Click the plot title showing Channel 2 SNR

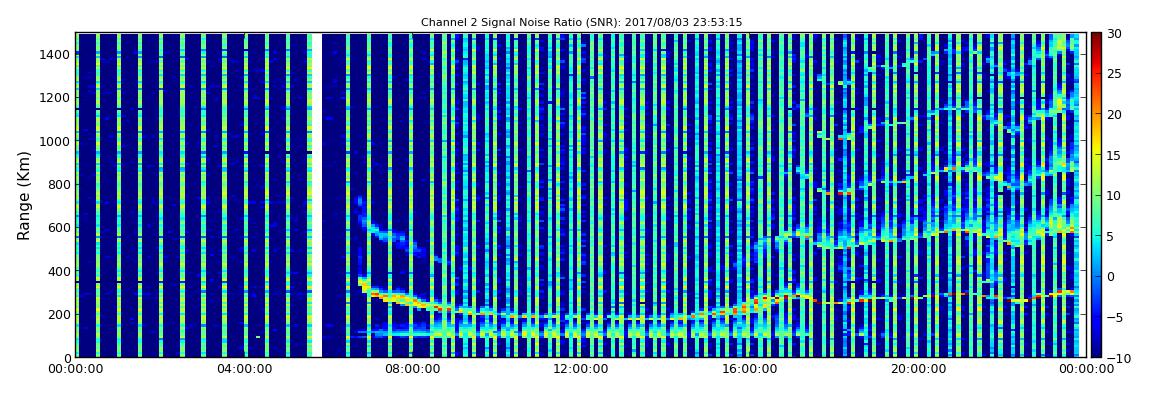582,23
